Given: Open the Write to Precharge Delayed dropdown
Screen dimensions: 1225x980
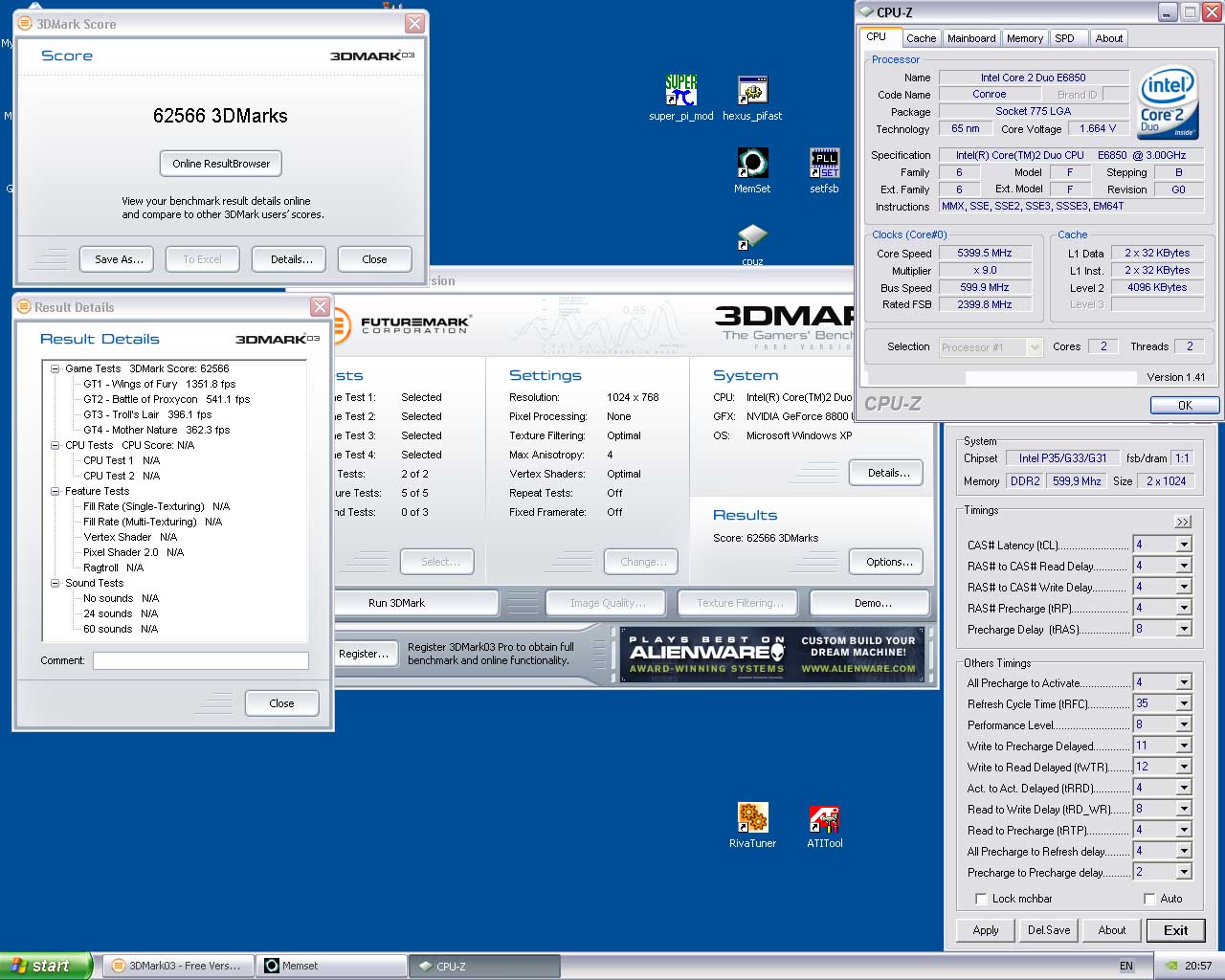Looking at the screenshot, I should (1184, 746).
